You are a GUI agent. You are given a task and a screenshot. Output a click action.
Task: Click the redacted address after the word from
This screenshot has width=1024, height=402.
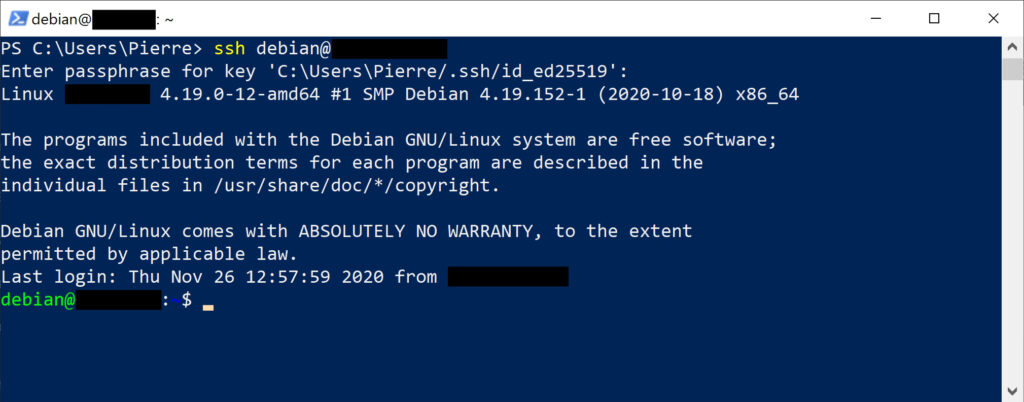(x=507, y=277)
